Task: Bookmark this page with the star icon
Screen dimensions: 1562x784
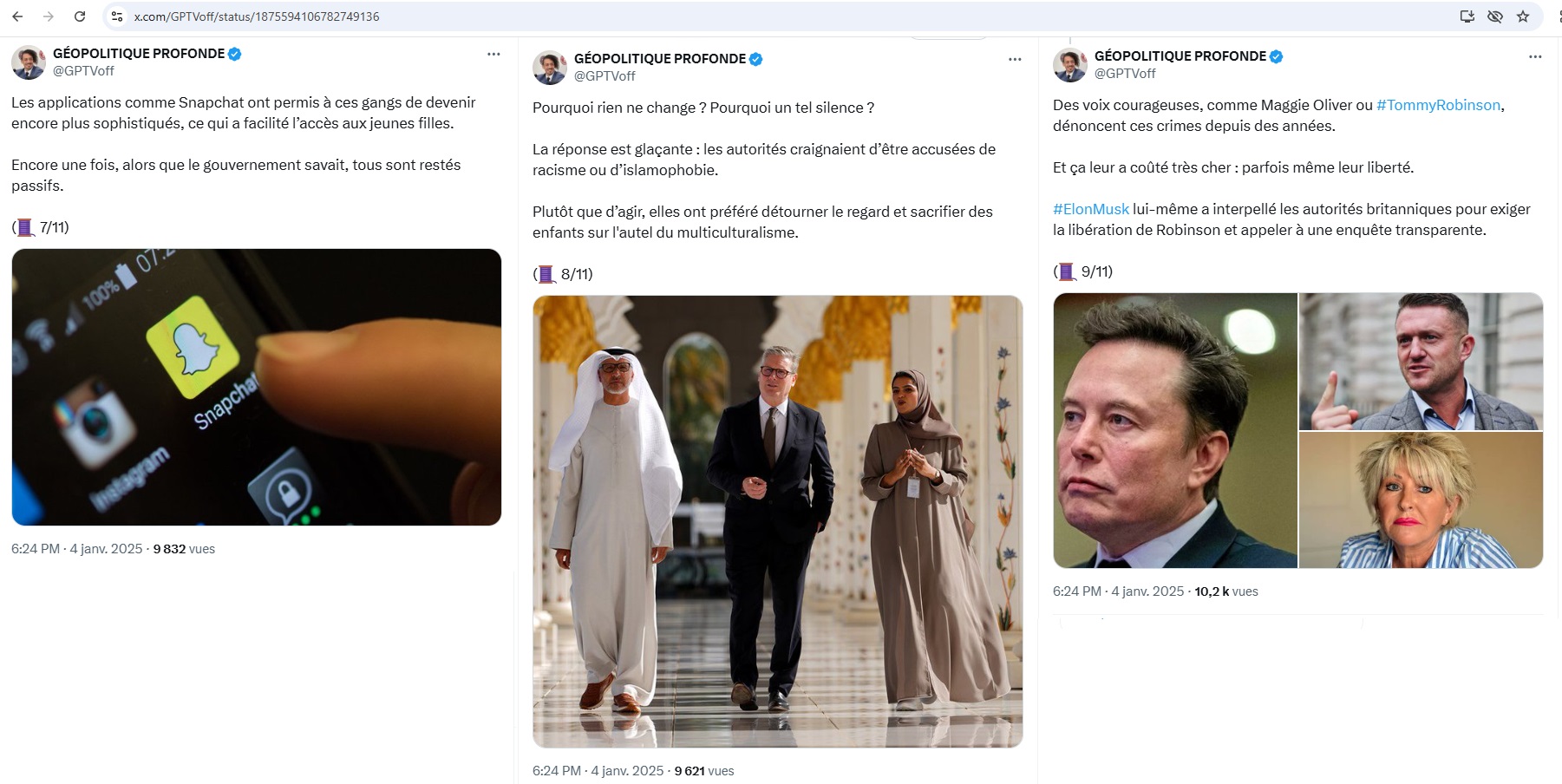Action: tap(1523, 16)
